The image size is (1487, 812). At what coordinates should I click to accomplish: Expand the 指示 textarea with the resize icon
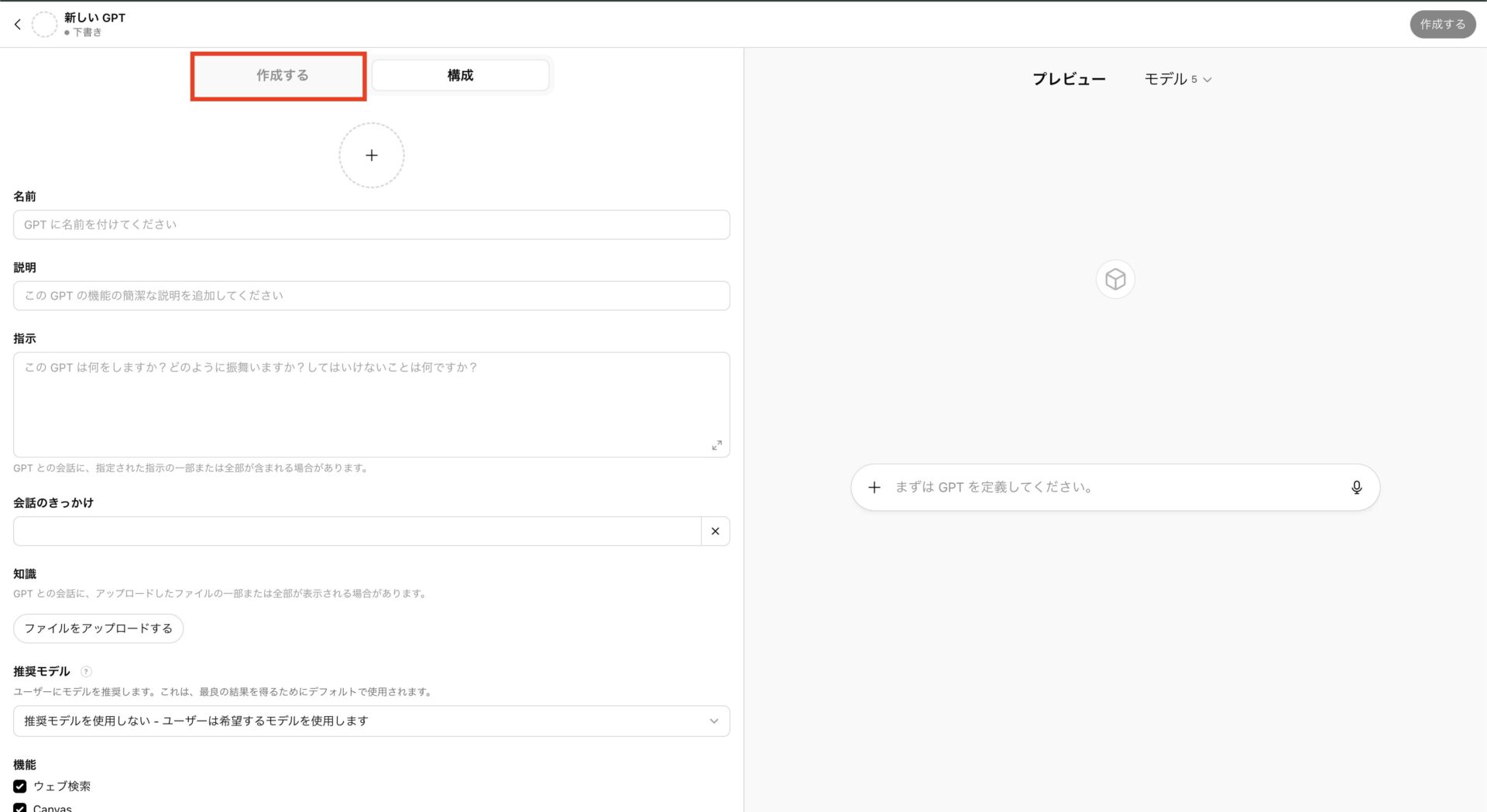(716, 445)
